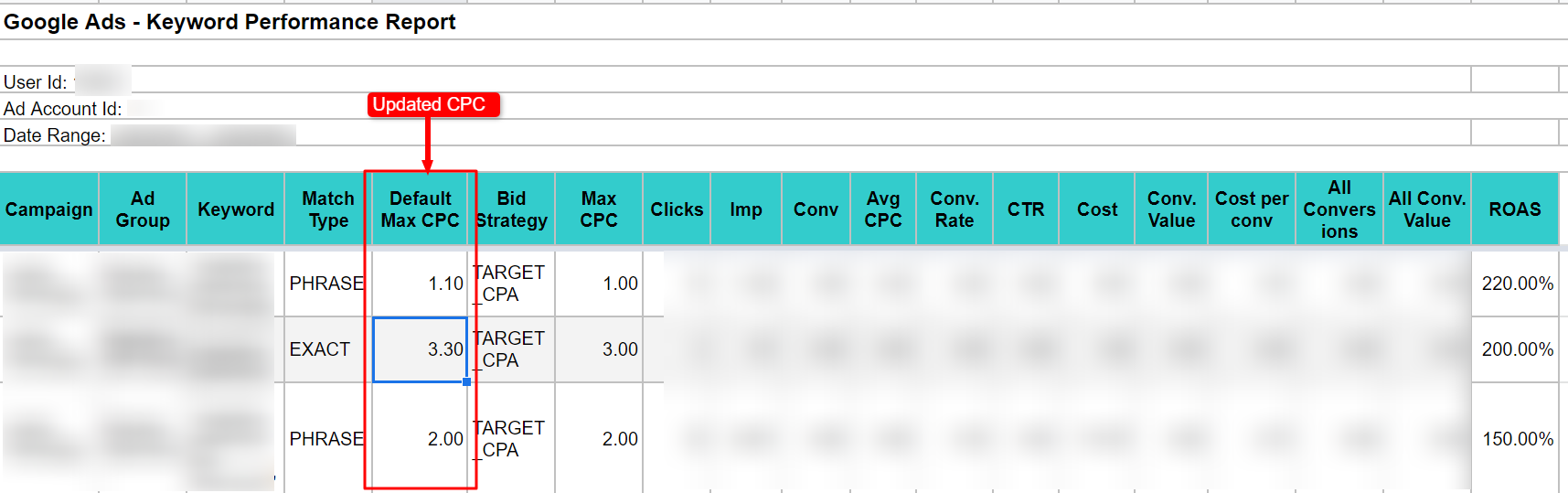Select the 150.00% ROAS cell
This screenshot has height=493, width=1568.
click(1515, 438)
